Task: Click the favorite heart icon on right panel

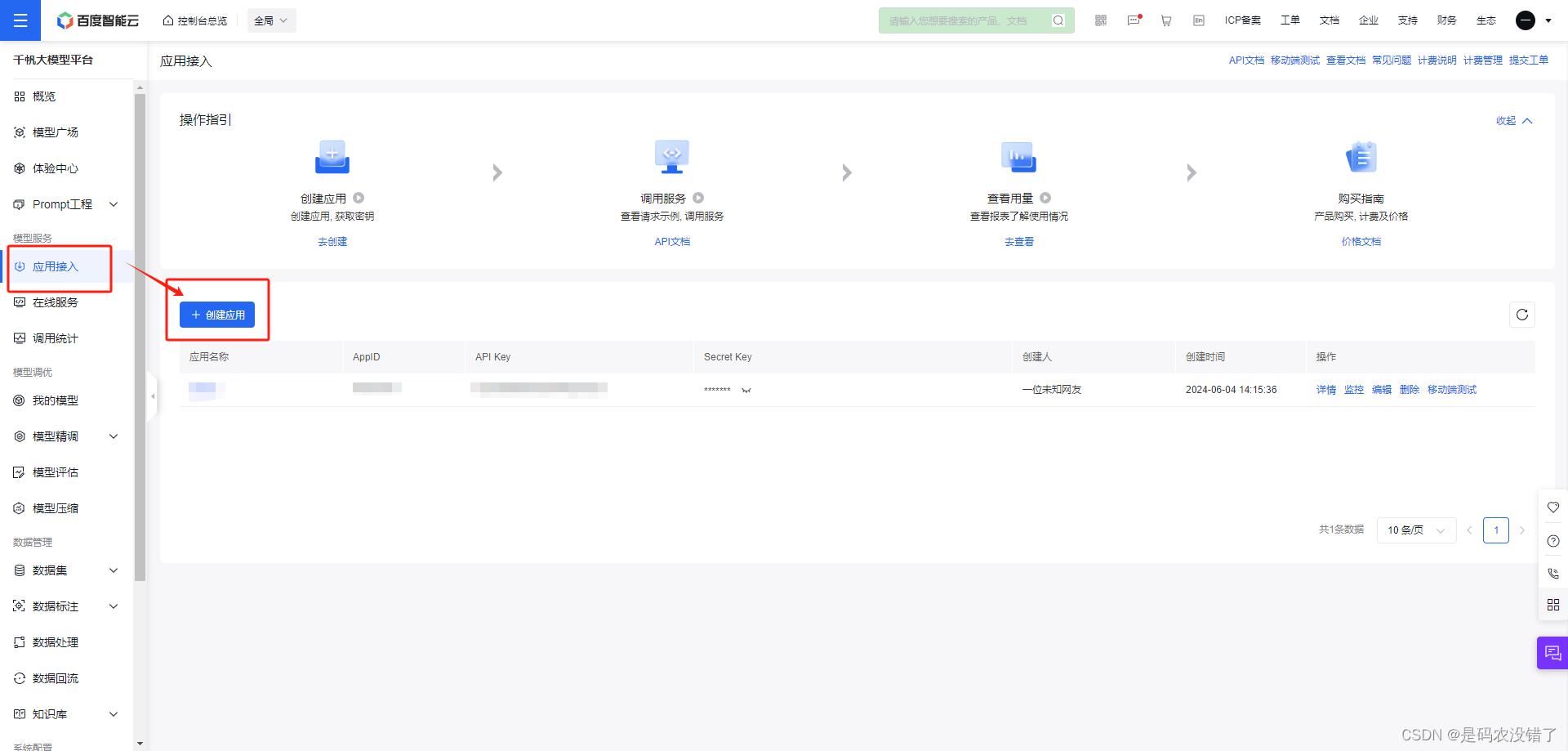Action: (1553, 507)
